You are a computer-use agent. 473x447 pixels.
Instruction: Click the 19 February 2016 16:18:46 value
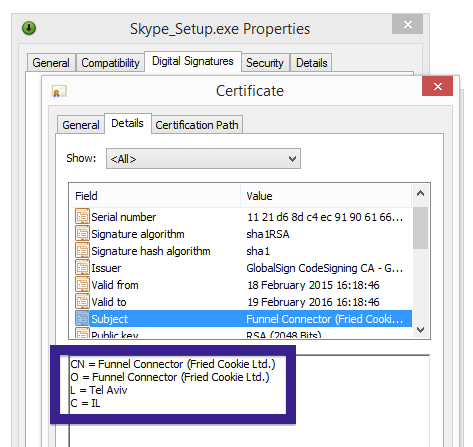click(313, 302)
